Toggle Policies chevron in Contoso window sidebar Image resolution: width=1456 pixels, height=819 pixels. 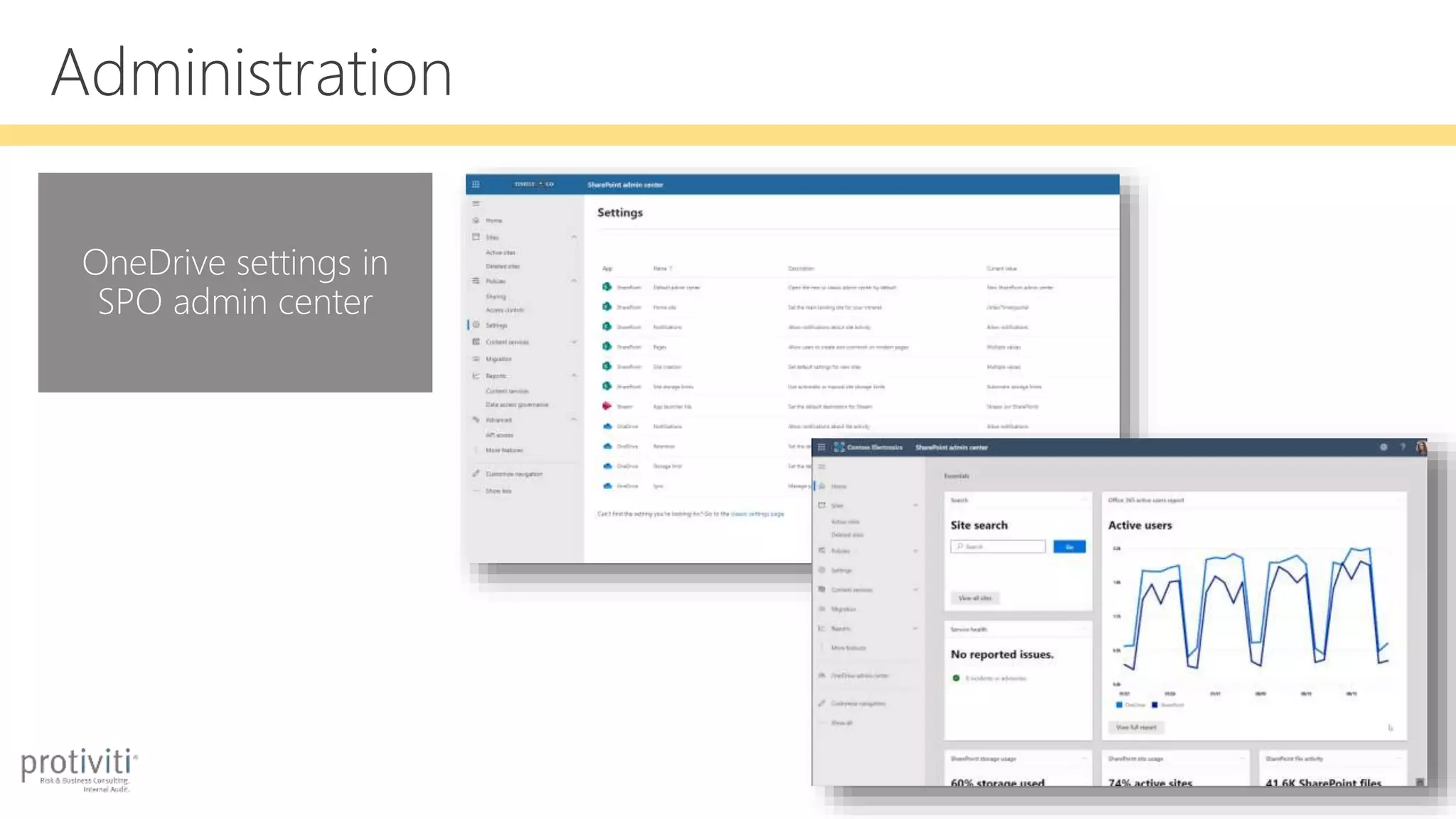click(916, 551)
